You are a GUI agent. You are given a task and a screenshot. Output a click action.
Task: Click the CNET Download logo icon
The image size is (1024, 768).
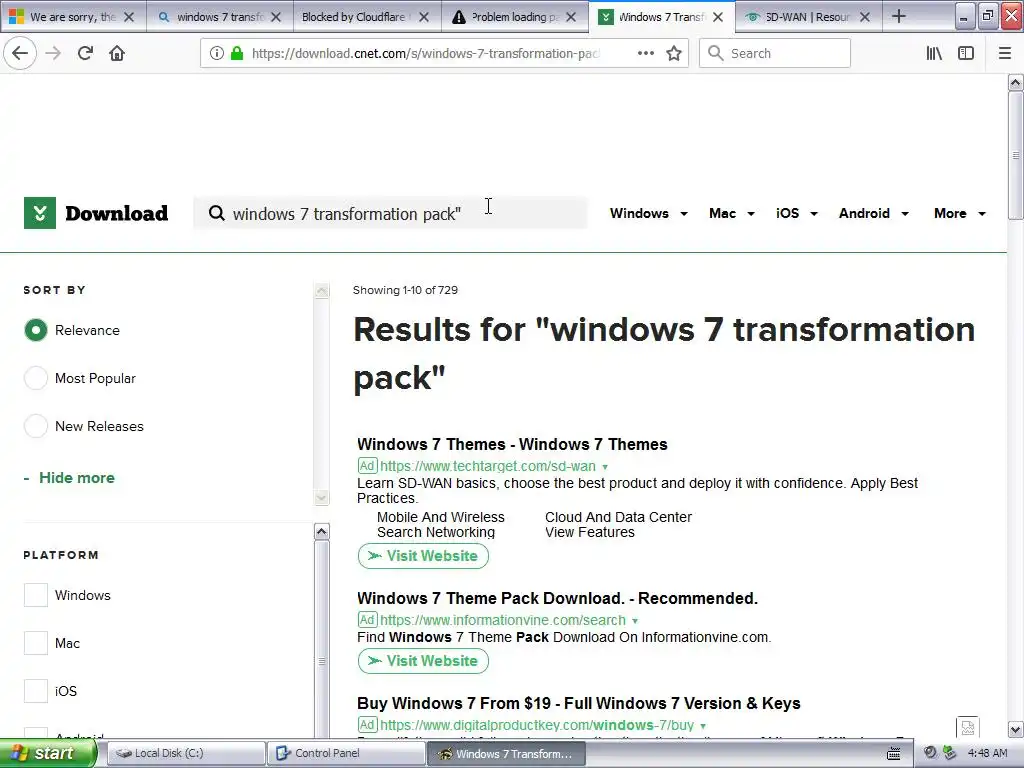pyautogui.click(x=40, y=213)
